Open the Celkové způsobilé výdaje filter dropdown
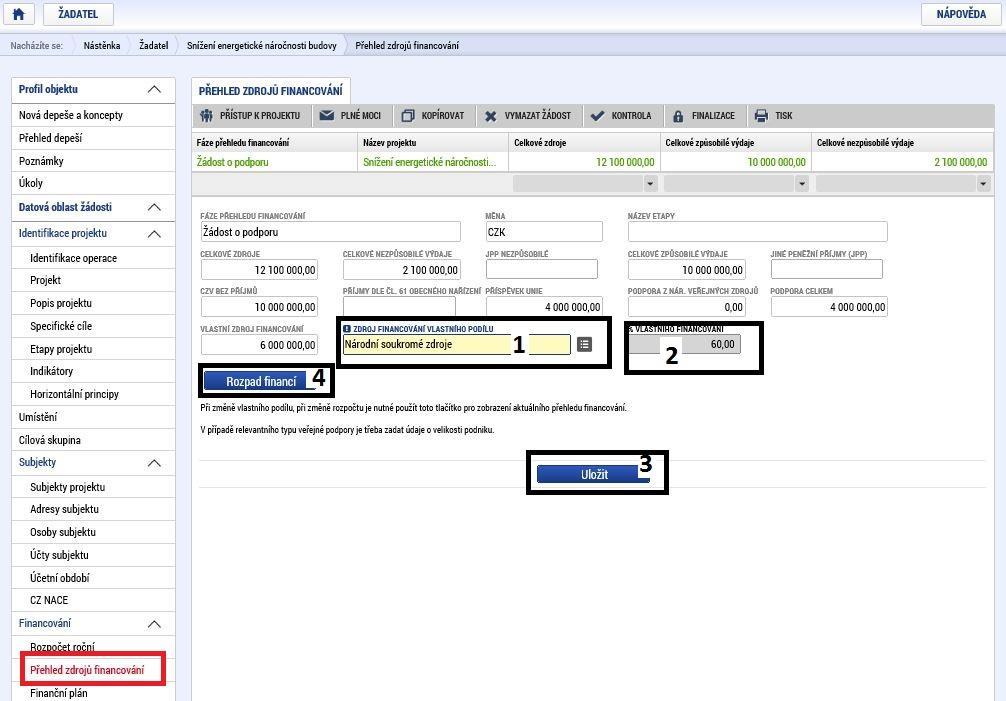The width and height of the screenshot is (1006, 701). tap(801, 184)
